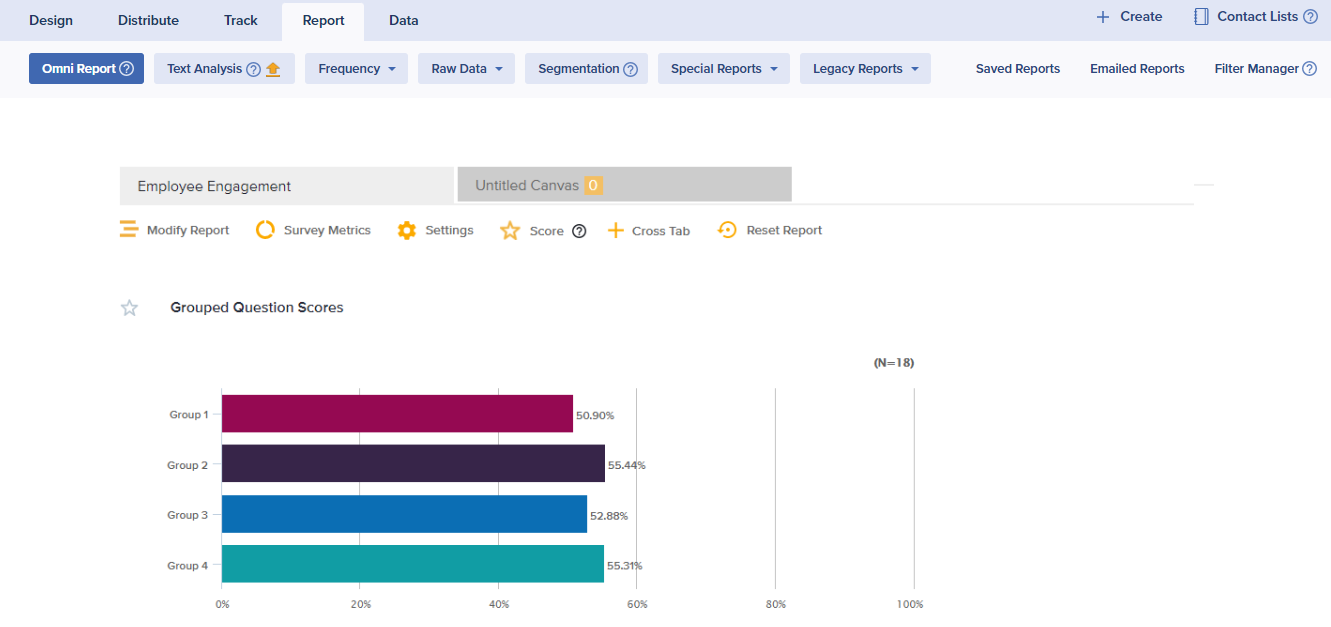
Task: Click the Score help question mark icon
Action: coord(579,231)
